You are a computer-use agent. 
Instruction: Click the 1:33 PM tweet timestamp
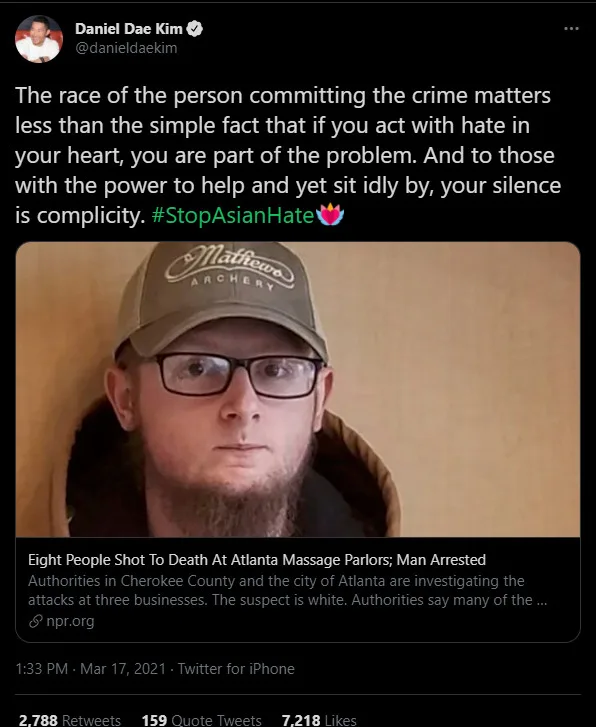click(x=42, y=669)
